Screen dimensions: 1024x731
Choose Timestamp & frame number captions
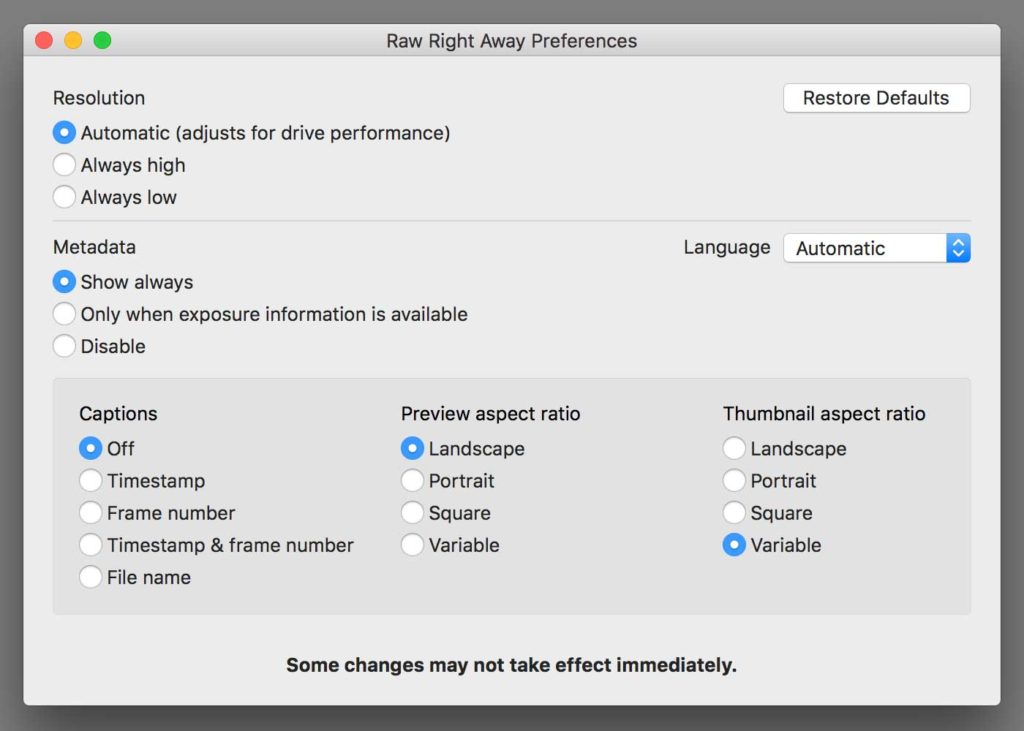[91, 545]
